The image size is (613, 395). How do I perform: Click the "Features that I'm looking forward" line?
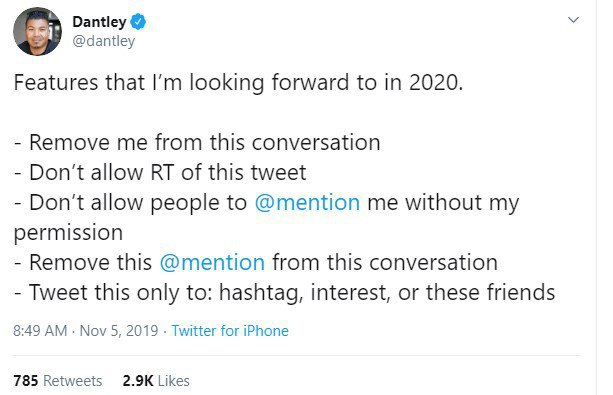[x=238, y=83]
